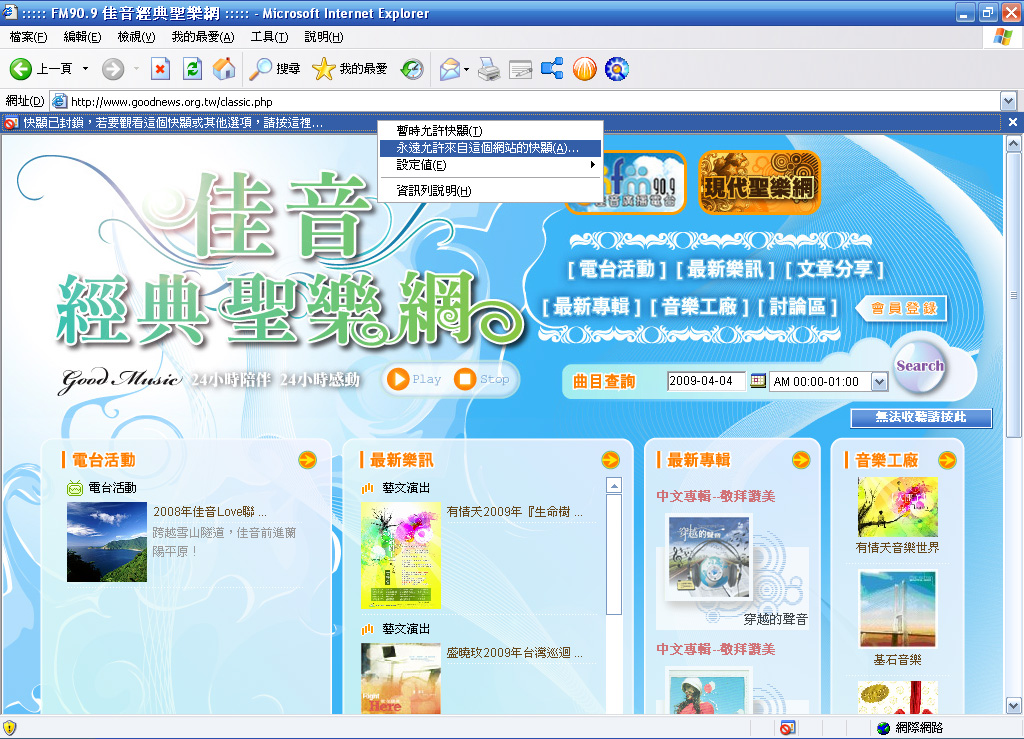Viewport: 1024px width, 739px height.
Task: Expand the Forward button history dropdown
Action: [x=136, y=69]
